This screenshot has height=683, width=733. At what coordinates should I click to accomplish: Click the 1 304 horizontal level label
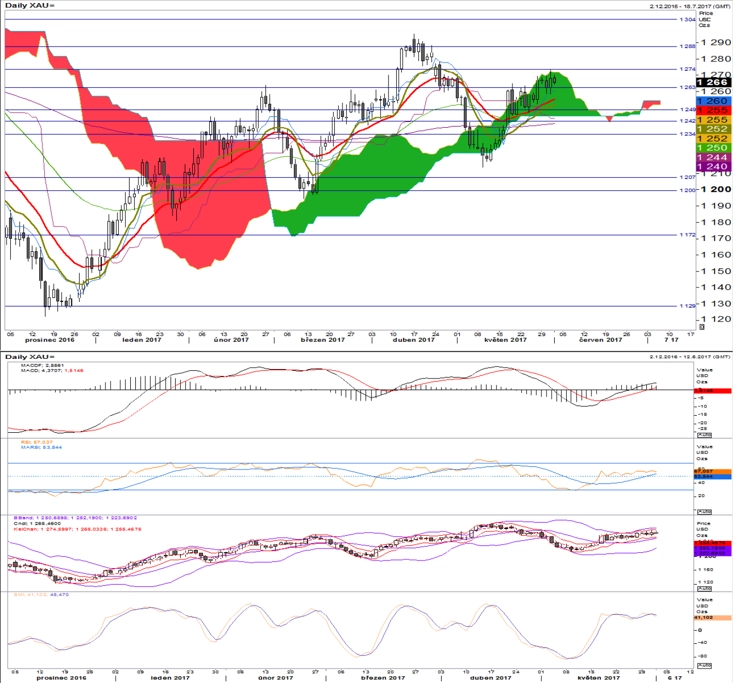(x=687, y=20)
